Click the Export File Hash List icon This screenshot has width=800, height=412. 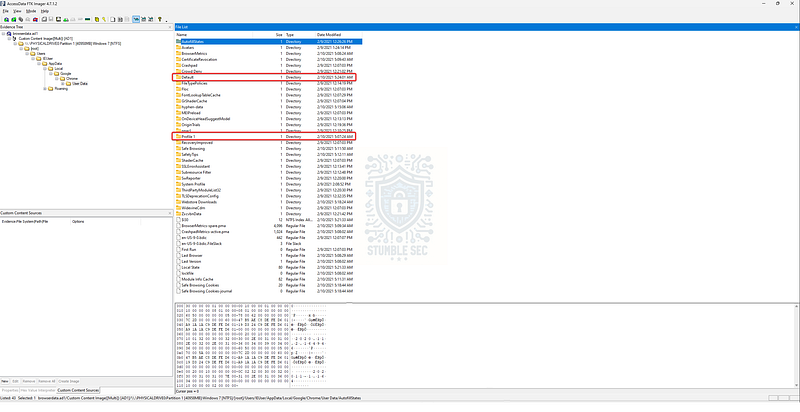(x=120, y=19)
